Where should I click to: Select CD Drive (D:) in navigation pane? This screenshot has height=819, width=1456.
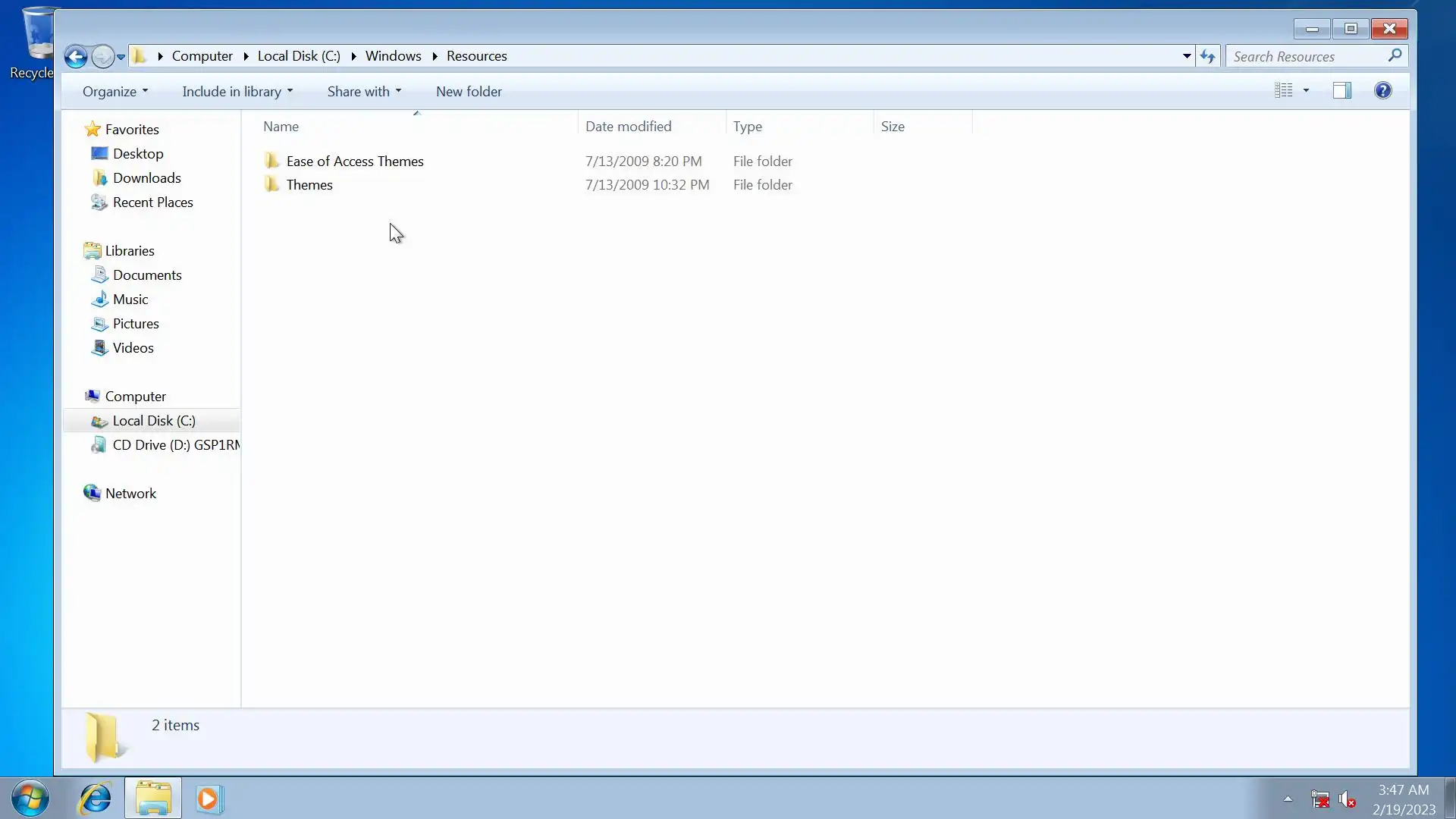175,445
